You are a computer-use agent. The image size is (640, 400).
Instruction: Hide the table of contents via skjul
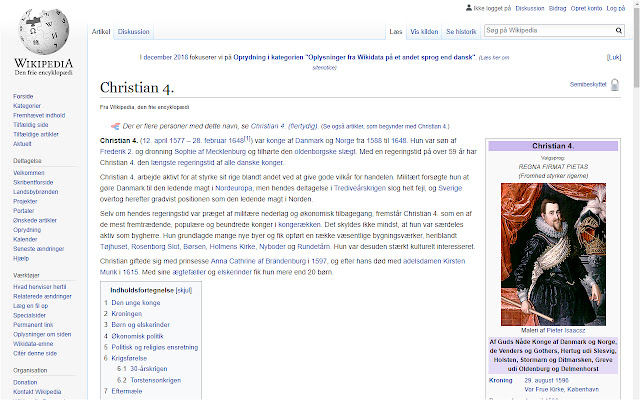[x=184, y=290]
